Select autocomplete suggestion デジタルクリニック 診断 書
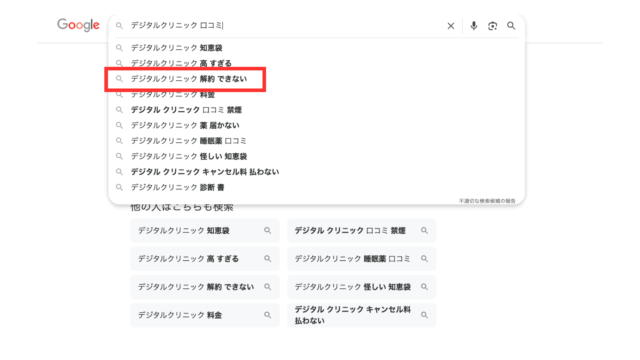The image size is (640, 360). click(x=317, y=187)
